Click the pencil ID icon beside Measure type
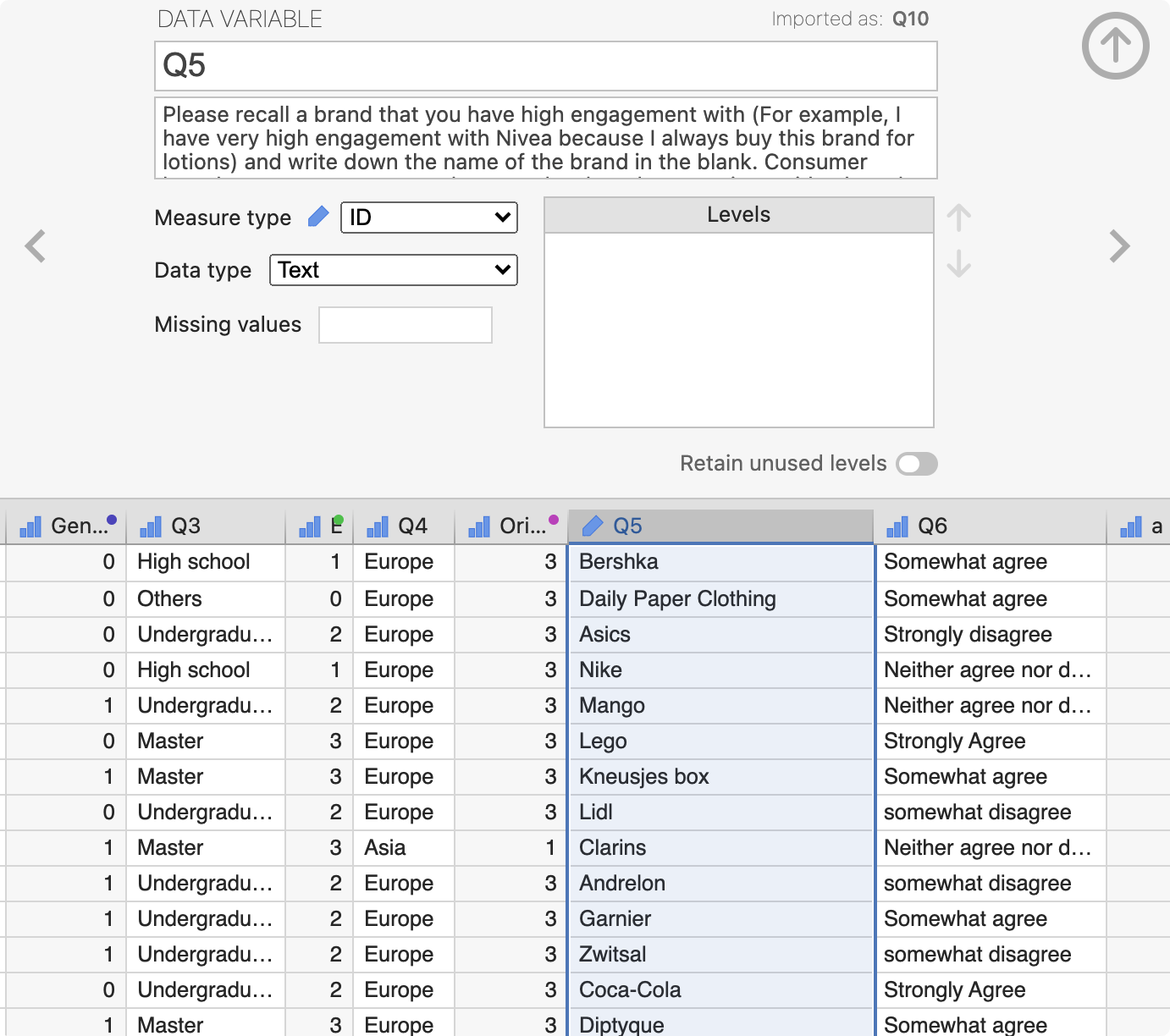 pos(318,217)
